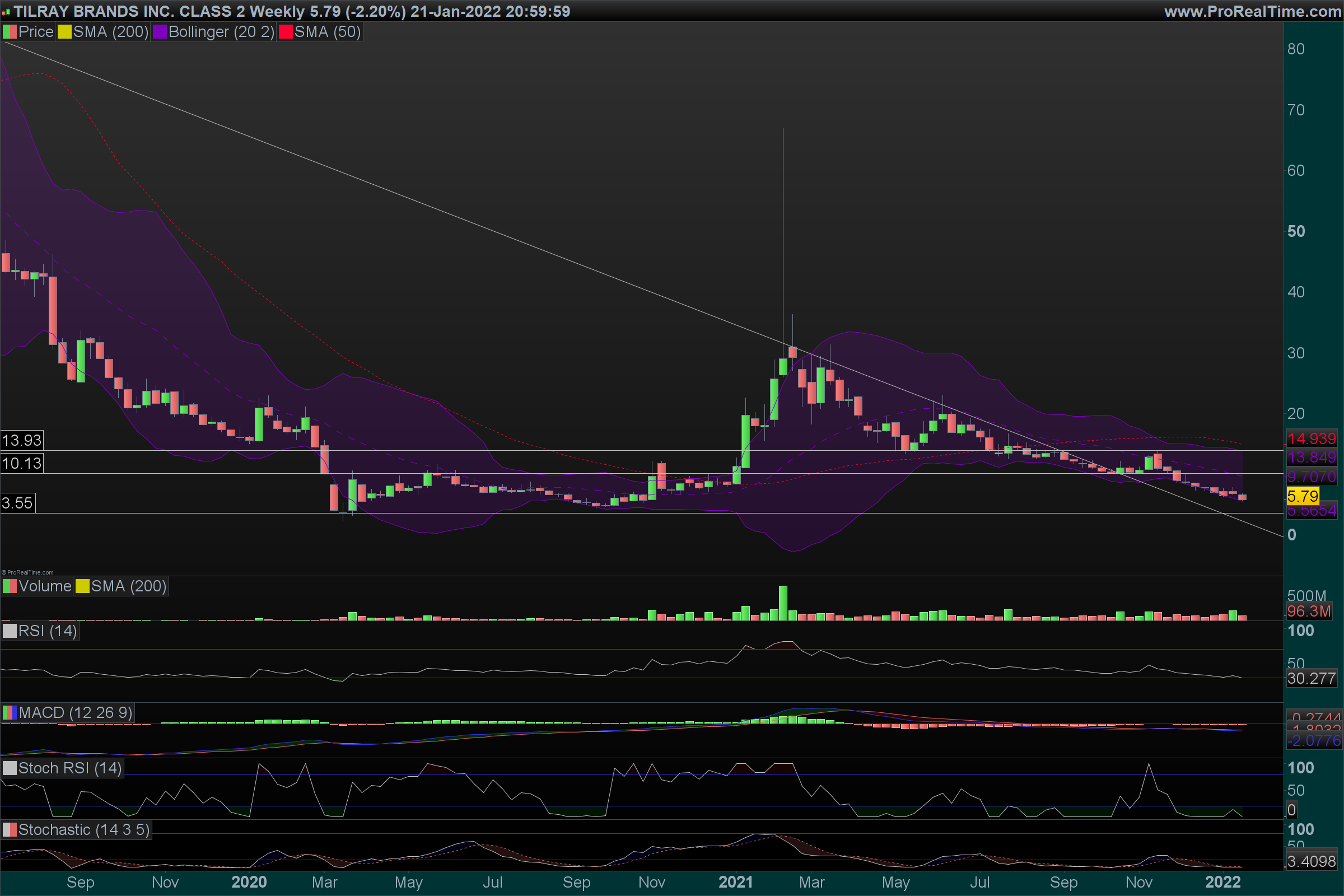This screenshot has width=1344, height=896.
Task: Click the MACD (12 26 9) indicator icon
Action: (10, 712)
